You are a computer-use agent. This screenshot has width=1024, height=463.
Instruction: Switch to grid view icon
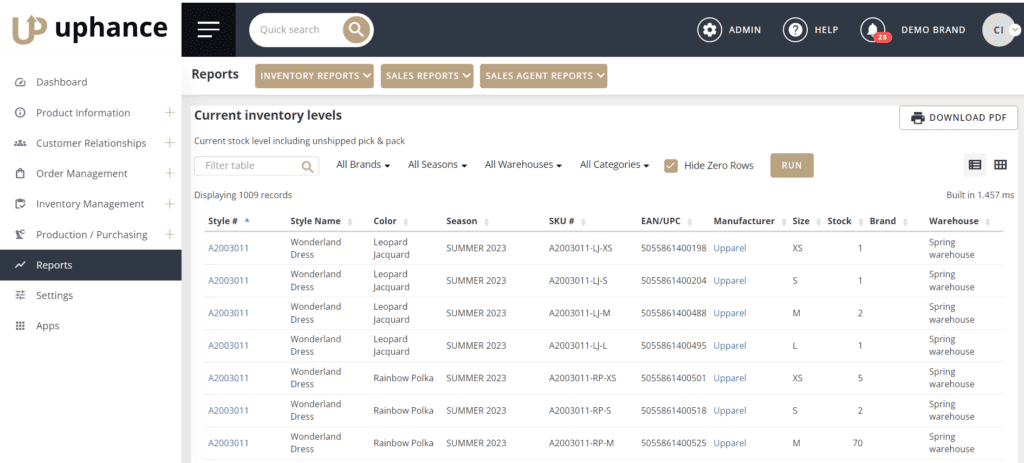tap(1000, 165)
